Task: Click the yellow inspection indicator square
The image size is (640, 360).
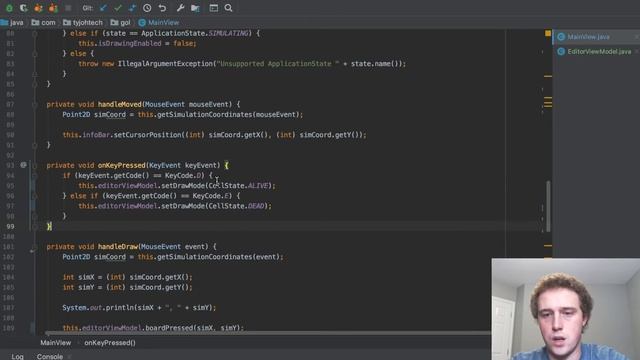Action: click(548, 33)
